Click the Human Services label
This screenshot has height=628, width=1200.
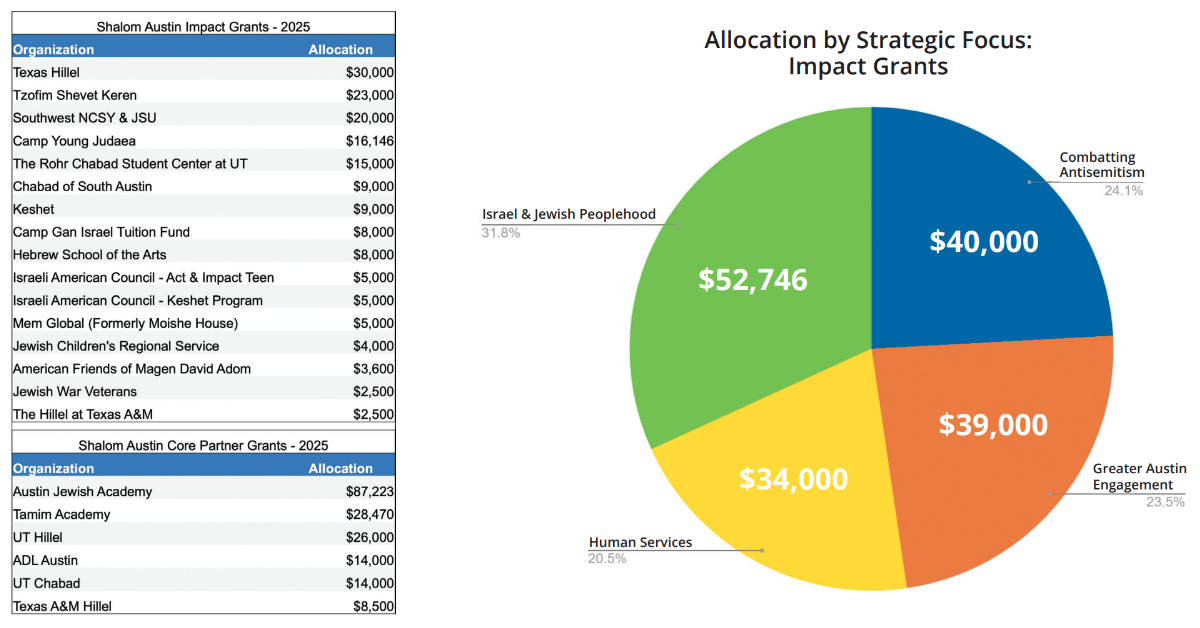coord(640,542)
